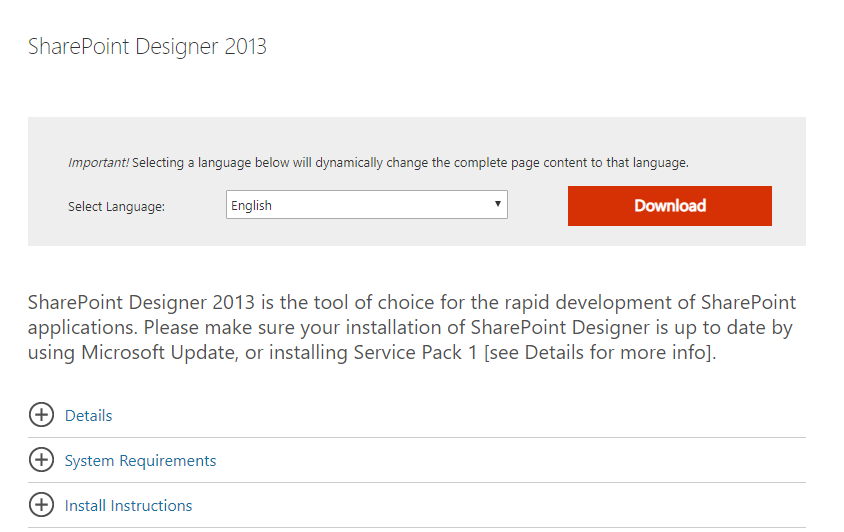Click the italic Important! notice text
Image resolution: width=844 pixels, height=532 pixels.
coord(99,163)
